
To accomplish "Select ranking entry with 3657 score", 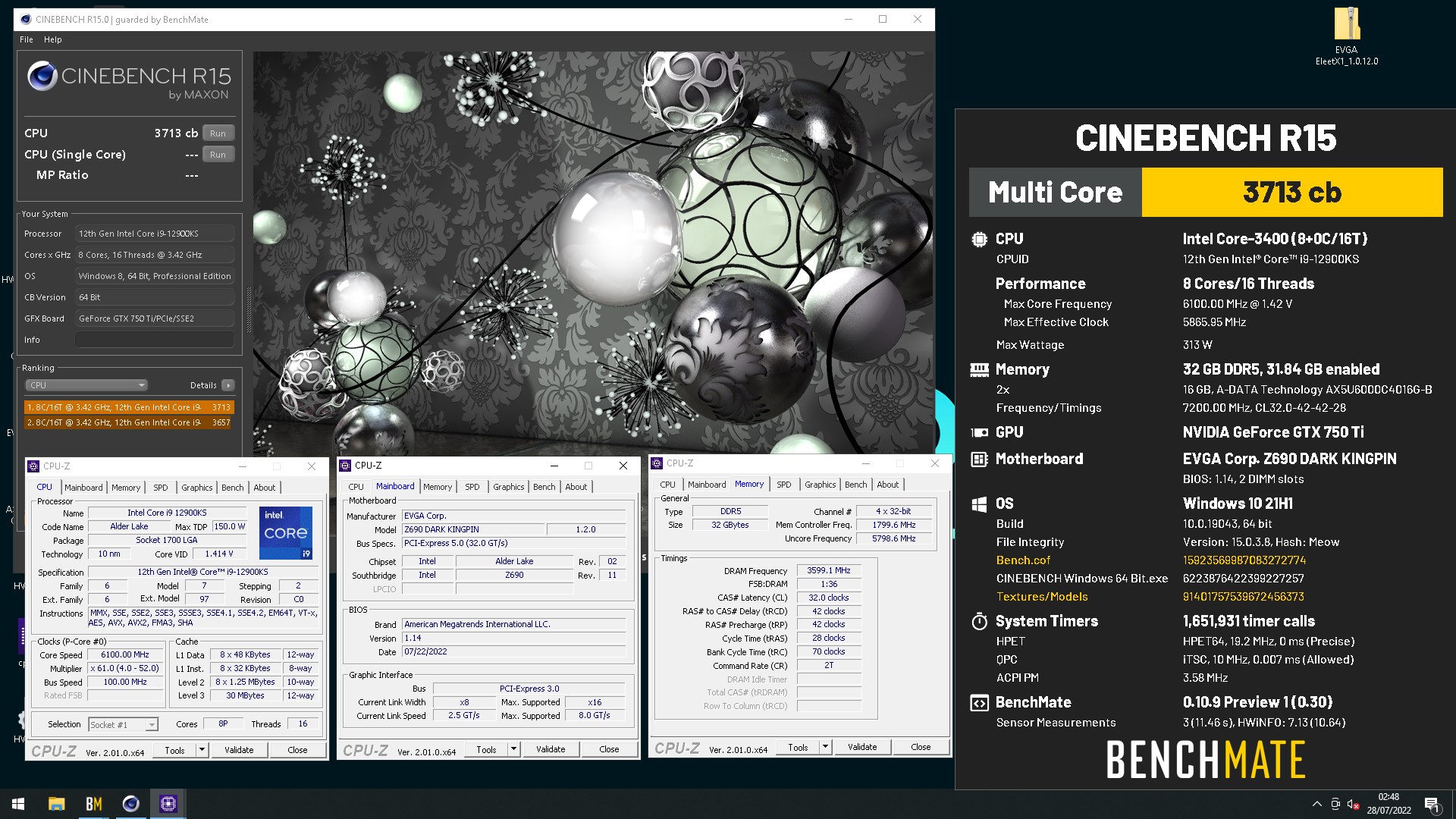I will point(129,422).
